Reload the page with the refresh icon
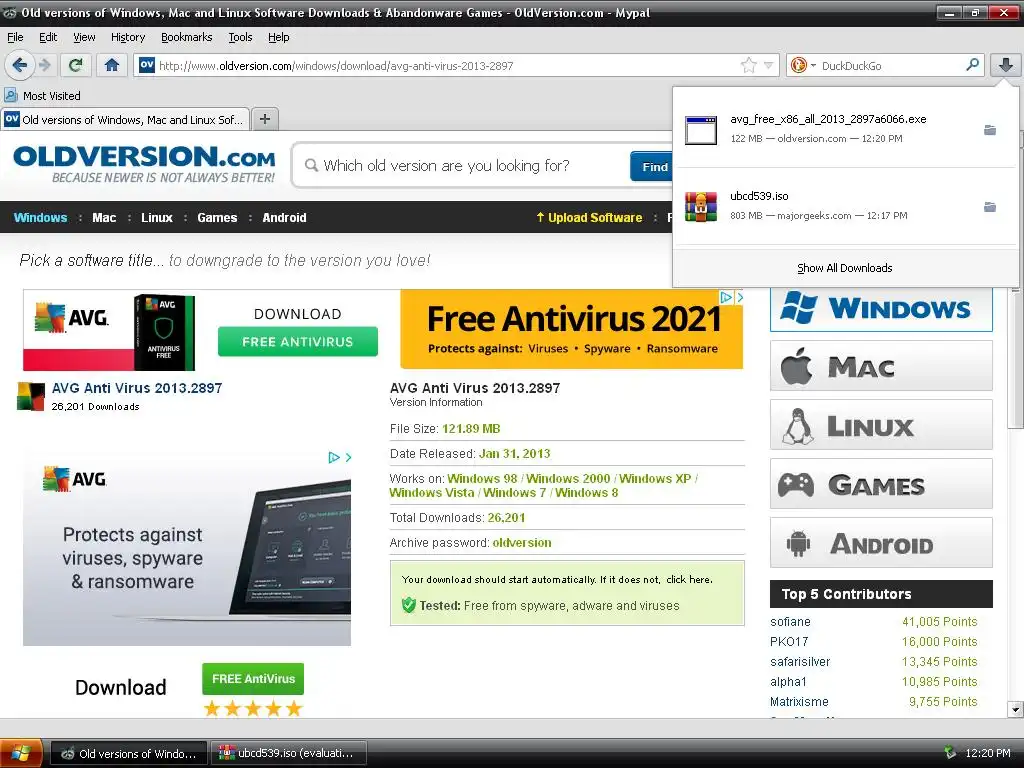Viewport: 1024px width, 768px height. (x=76, y=65)
